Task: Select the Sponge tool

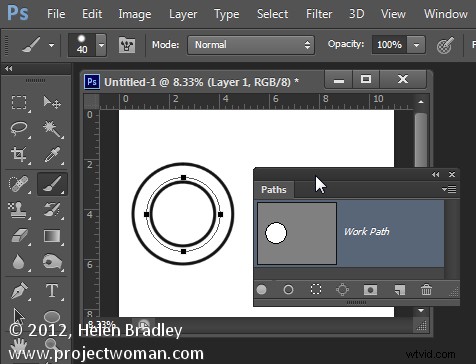Action: [x=52, y=262]
